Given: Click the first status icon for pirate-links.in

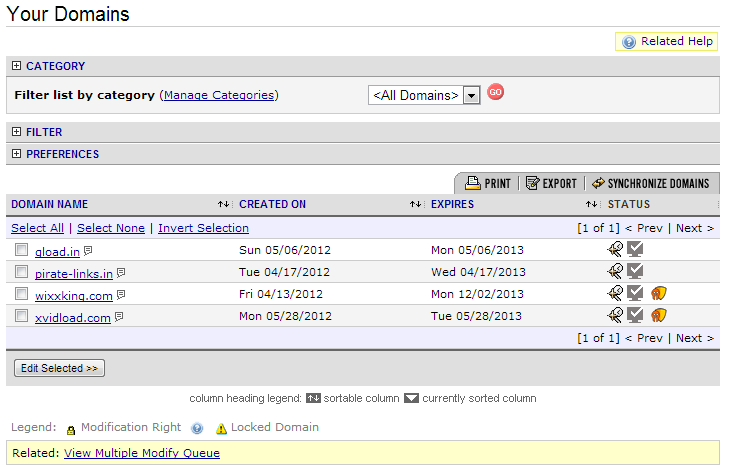Looking at the screenshot, I should [615, 272].
